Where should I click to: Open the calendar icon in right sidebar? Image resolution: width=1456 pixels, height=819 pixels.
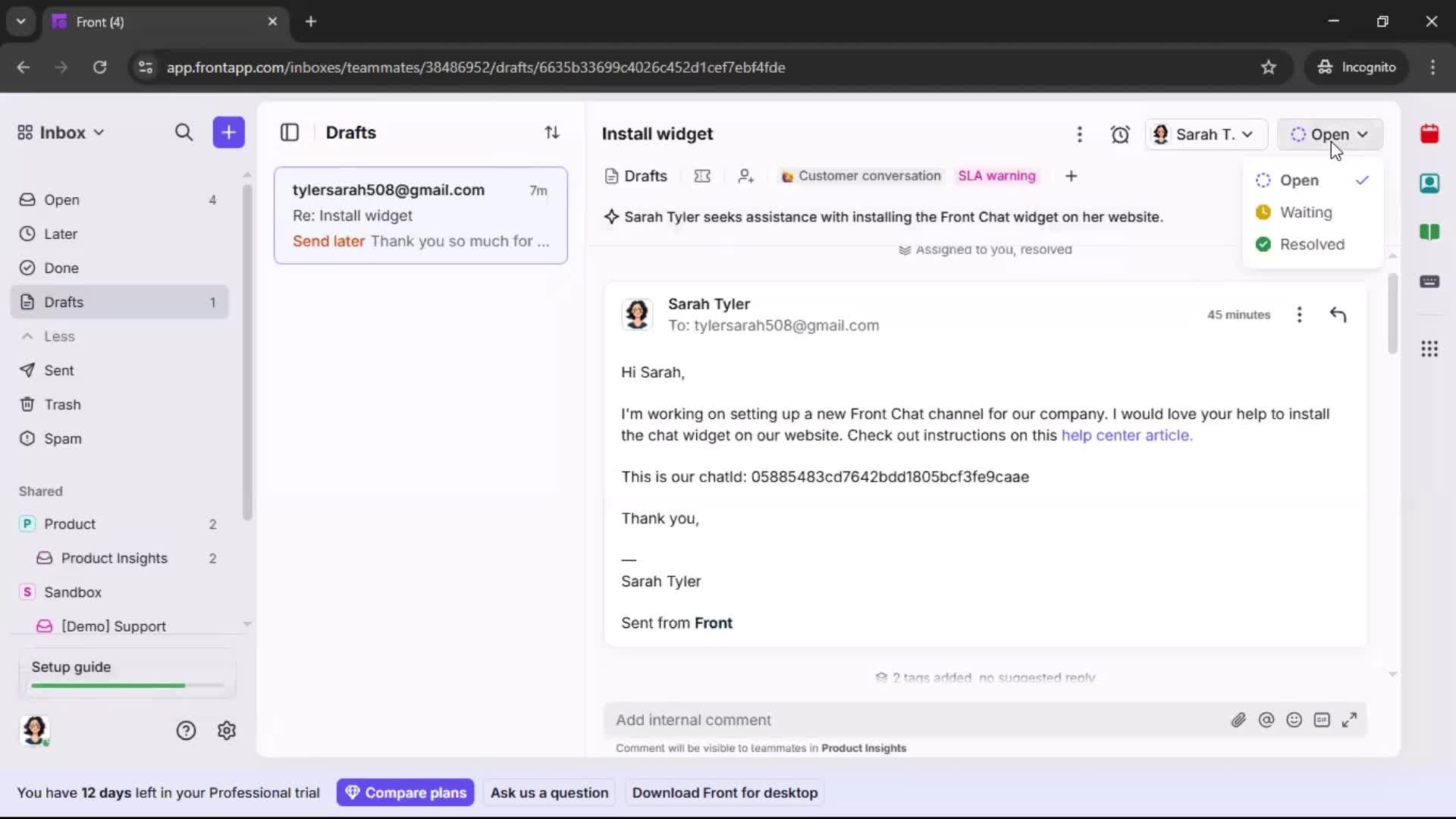point(1430,134)
